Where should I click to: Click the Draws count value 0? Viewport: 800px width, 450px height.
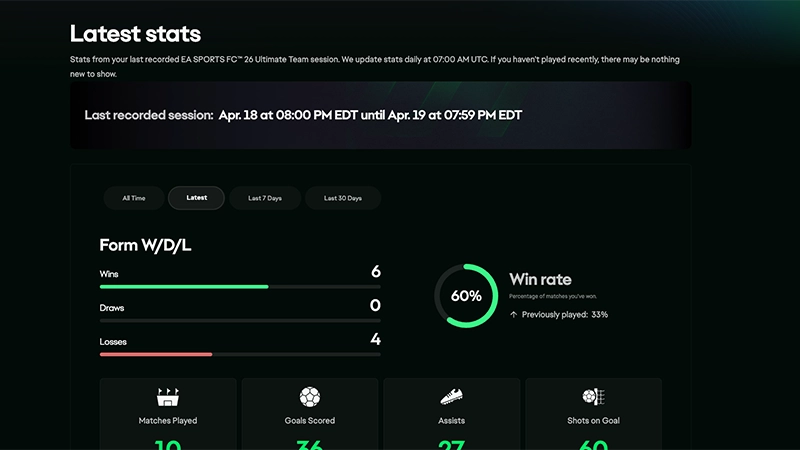point(376,305)
